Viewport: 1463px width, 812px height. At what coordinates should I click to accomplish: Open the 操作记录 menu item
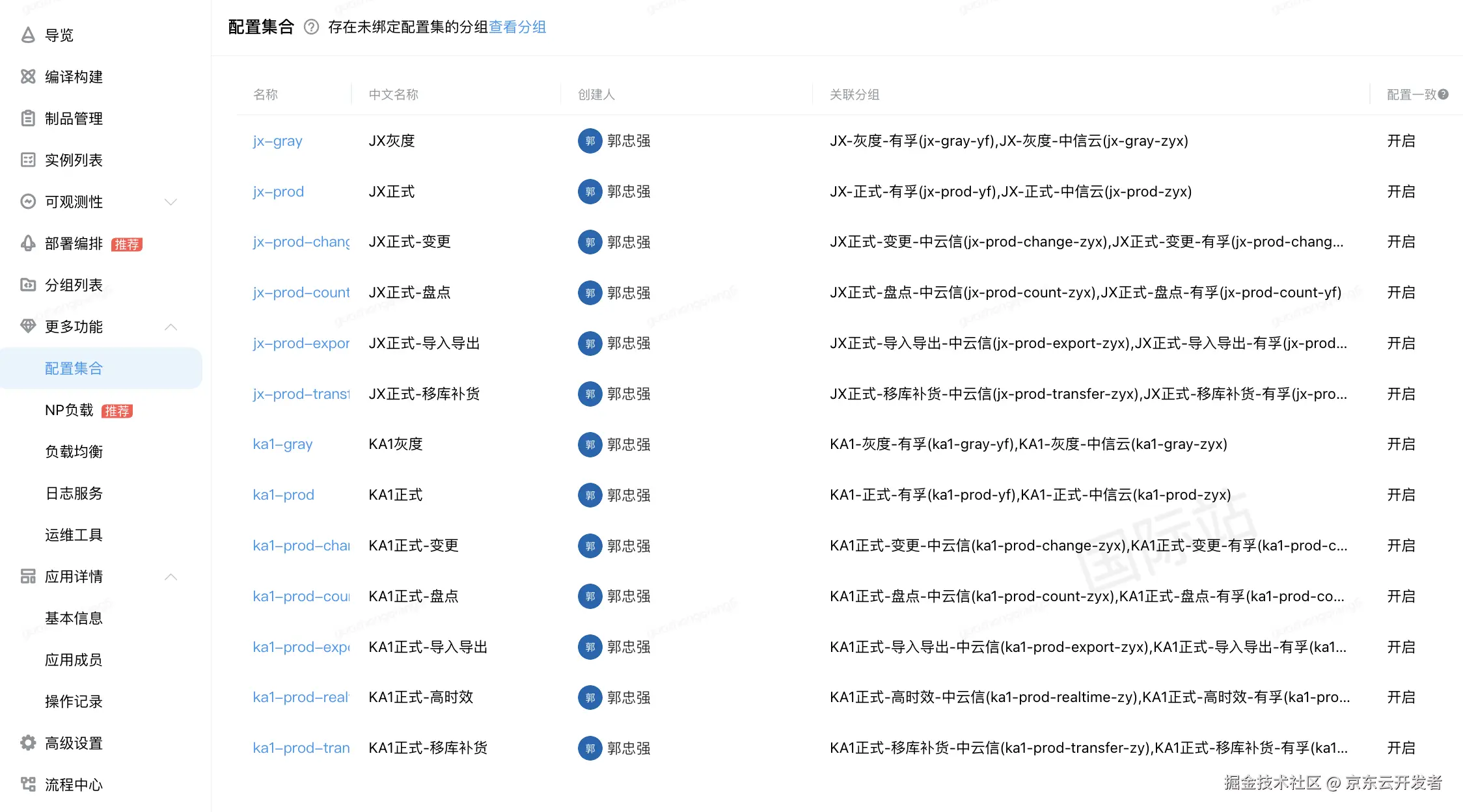74,701
